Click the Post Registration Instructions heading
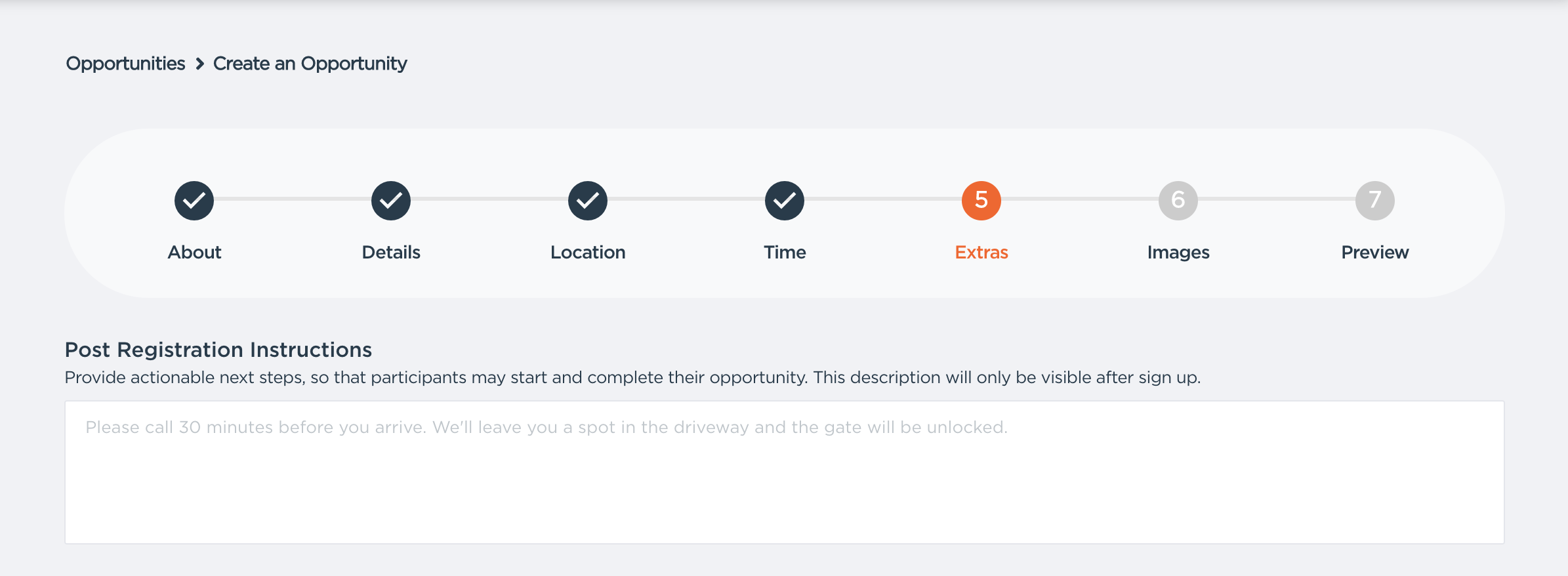Viewport: 1568px width, 576px height. coord(218,350)
